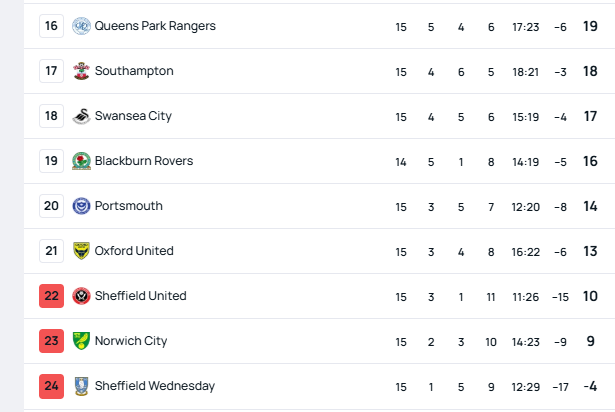Viewport: 615px width, 412px height.
Task: Click the Oxford United club crest
Action: pyautogui.click(x=81, y=251)
